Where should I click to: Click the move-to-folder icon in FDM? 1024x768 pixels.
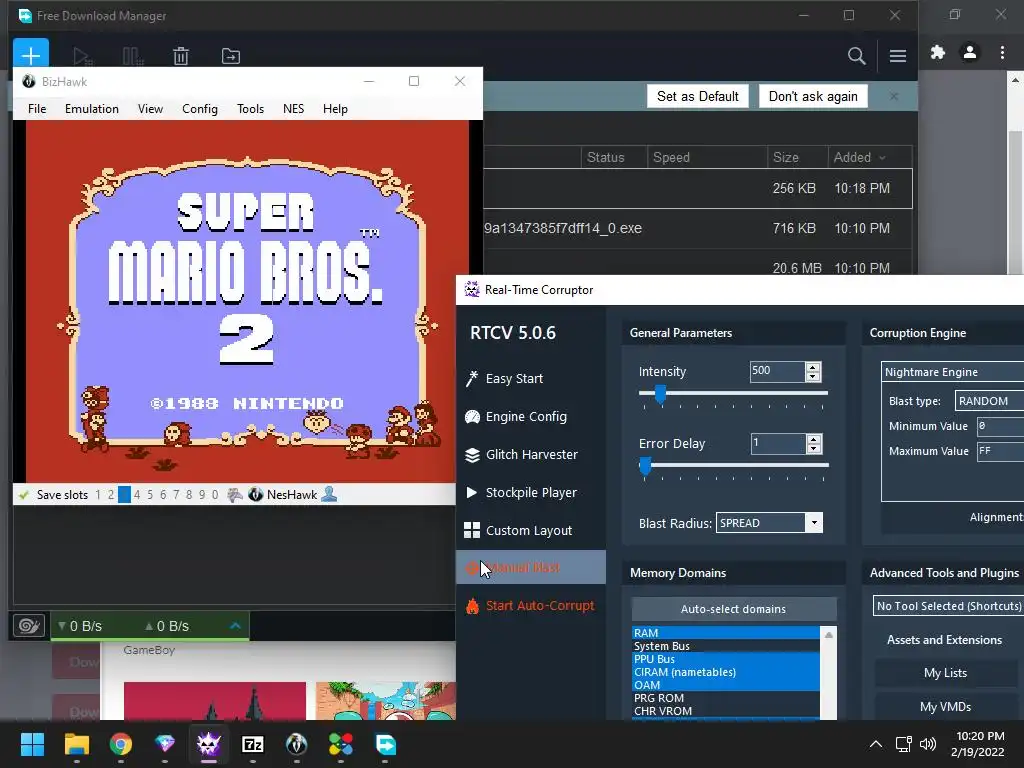click(231, 56)
